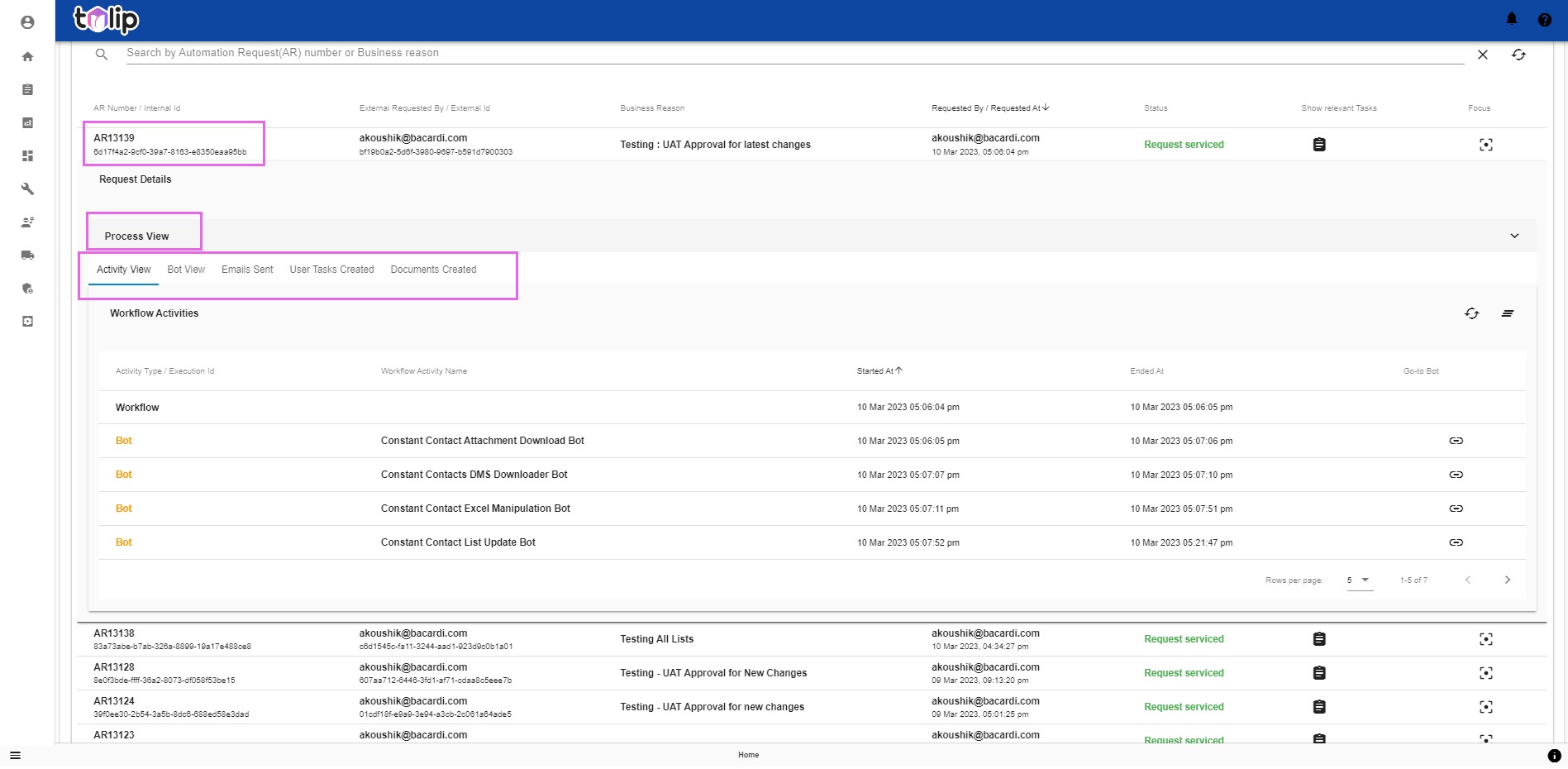1568x769 pixels.
Task: Open info icon in bottom right corner
Action: pos(1554,756)
